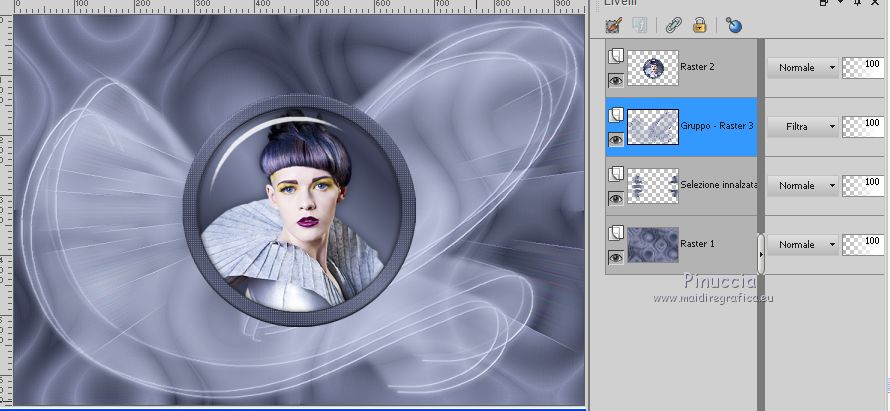This screenshot has width=890, height=411.
Task: Click opacity slider of Raster 2 layer
Action: [x=863, y=68]
